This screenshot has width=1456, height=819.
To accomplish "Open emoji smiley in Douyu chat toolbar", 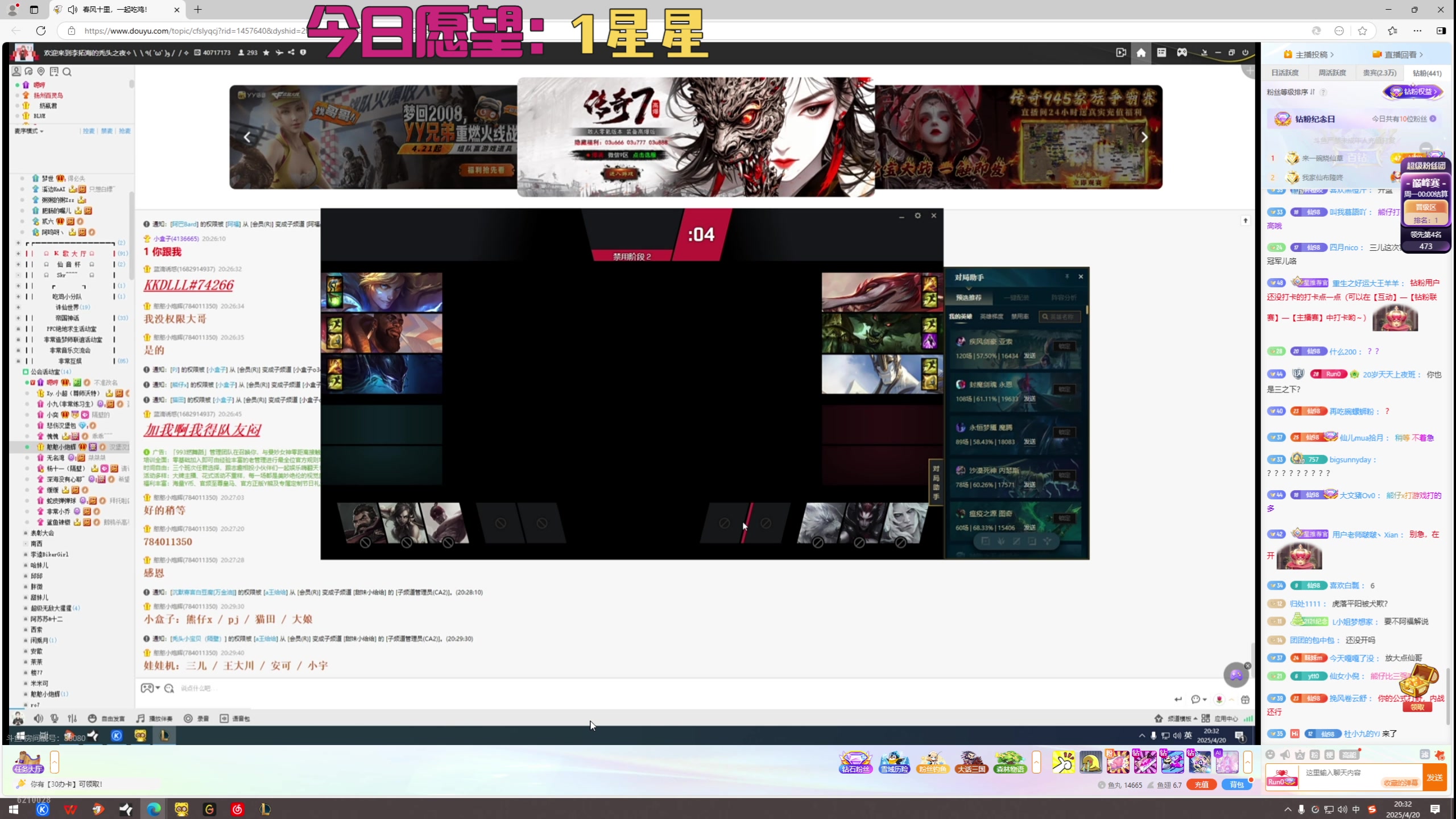I will coord(1270,755).
